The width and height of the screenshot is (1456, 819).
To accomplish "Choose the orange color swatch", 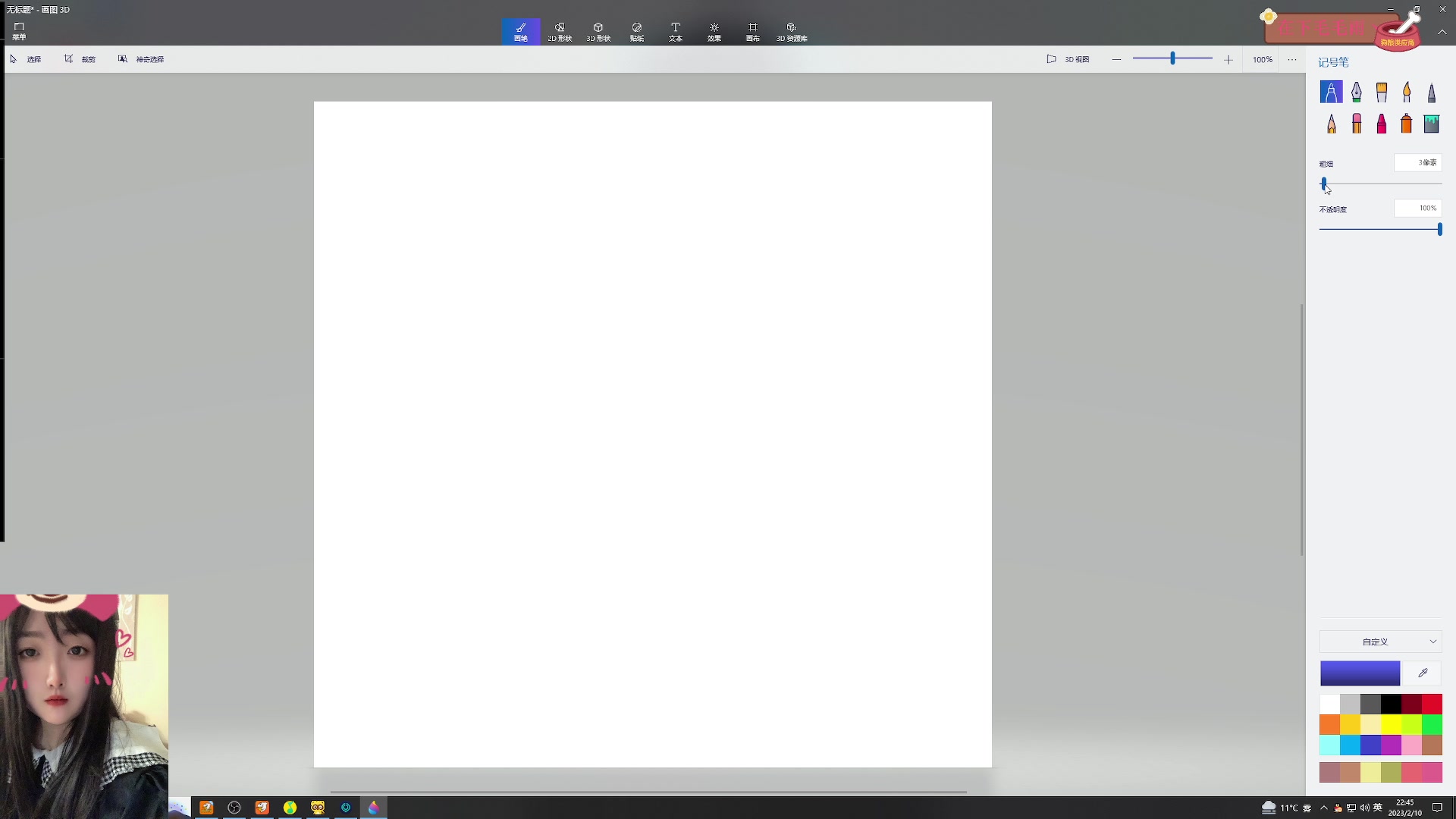I will pos(1329,724).
